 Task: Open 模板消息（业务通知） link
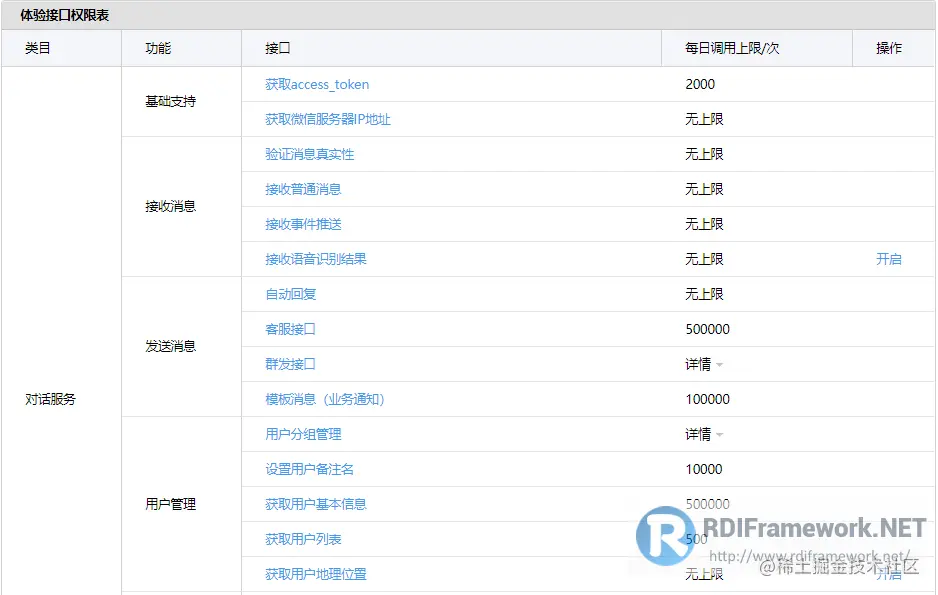tap(325, 399)
